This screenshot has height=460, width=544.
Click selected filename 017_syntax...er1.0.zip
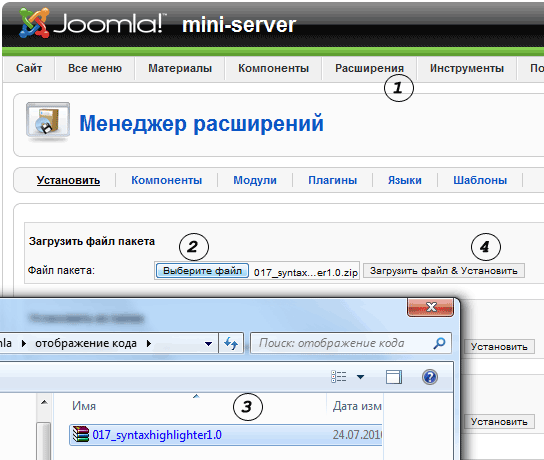[306, 273]
